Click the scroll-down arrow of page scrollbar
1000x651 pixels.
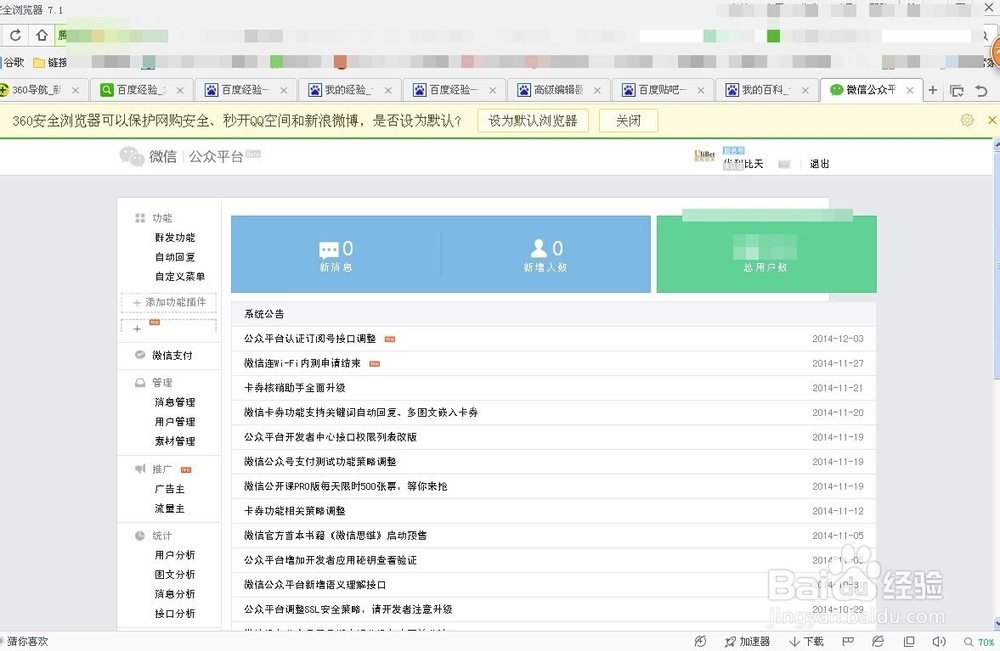(997, 623)
